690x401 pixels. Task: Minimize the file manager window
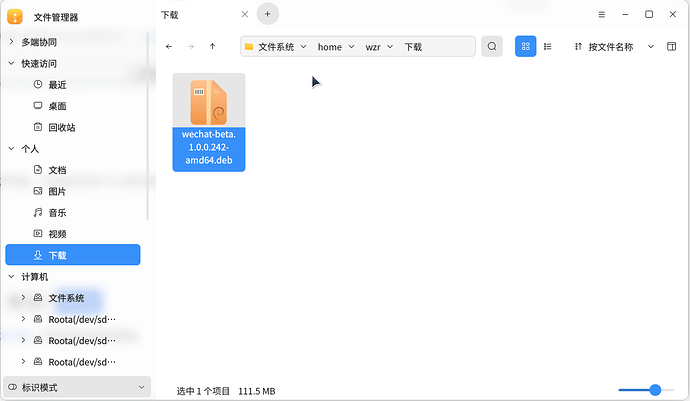click(x=625, y=15)
